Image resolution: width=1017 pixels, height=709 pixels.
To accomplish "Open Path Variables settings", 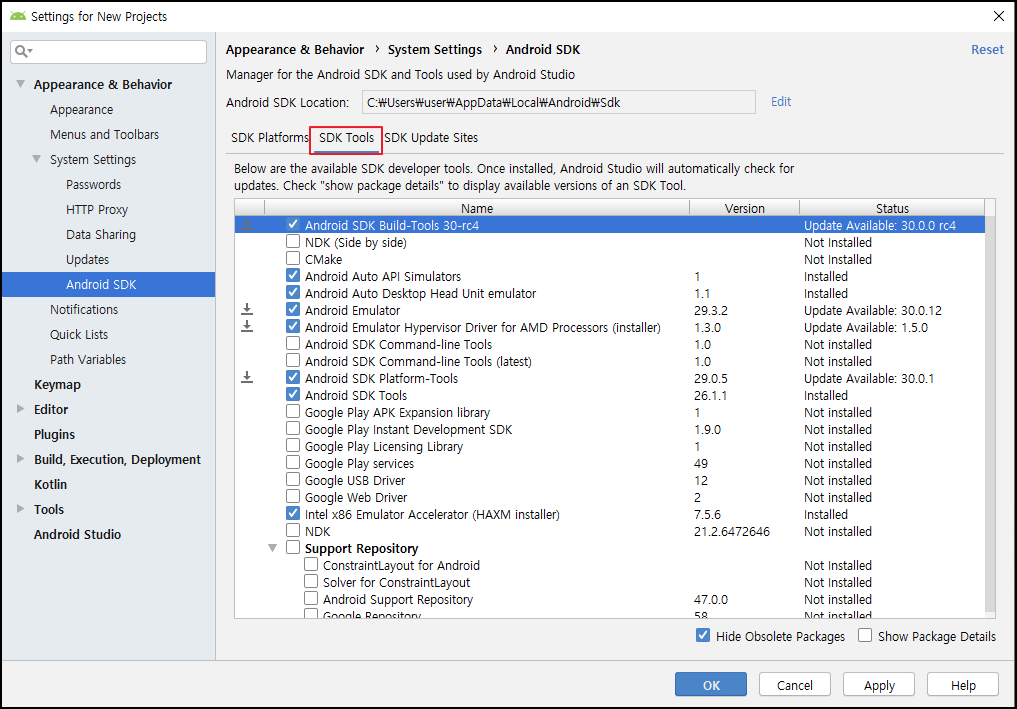I will coord(88,359).
